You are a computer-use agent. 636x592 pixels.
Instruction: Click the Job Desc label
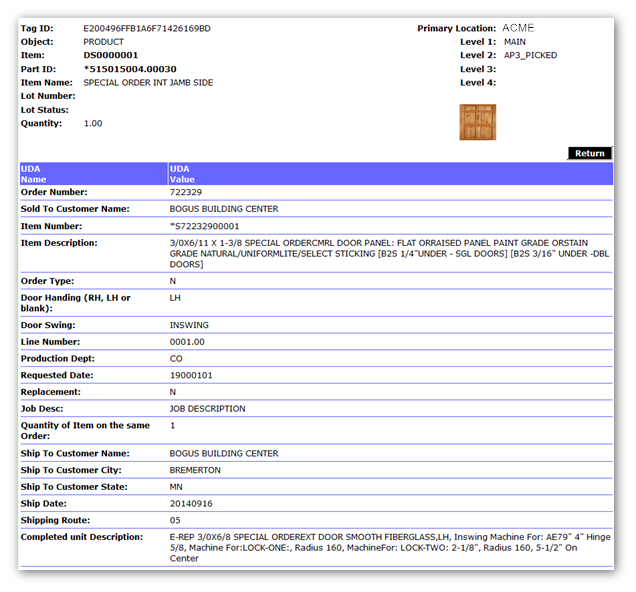pos(42,409)
